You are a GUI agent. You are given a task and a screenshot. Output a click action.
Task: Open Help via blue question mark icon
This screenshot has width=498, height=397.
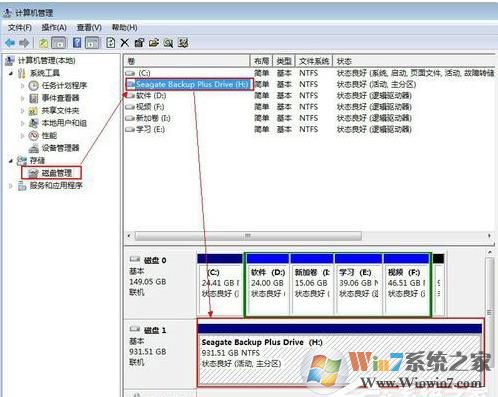click(x=77, y=43)
